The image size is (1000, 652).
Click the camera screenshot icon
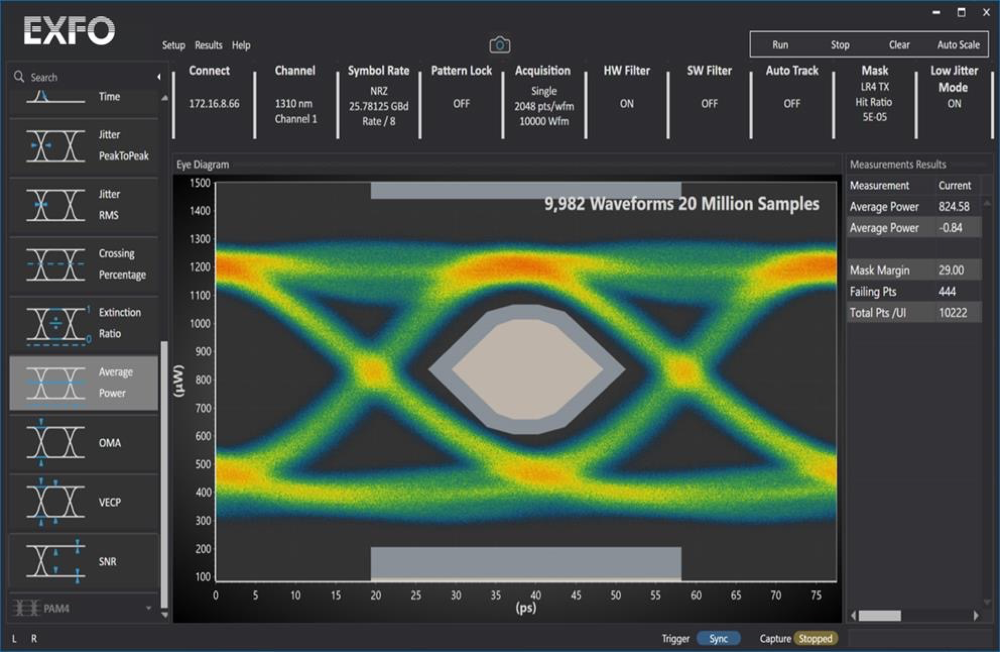[x=499, y=45]
